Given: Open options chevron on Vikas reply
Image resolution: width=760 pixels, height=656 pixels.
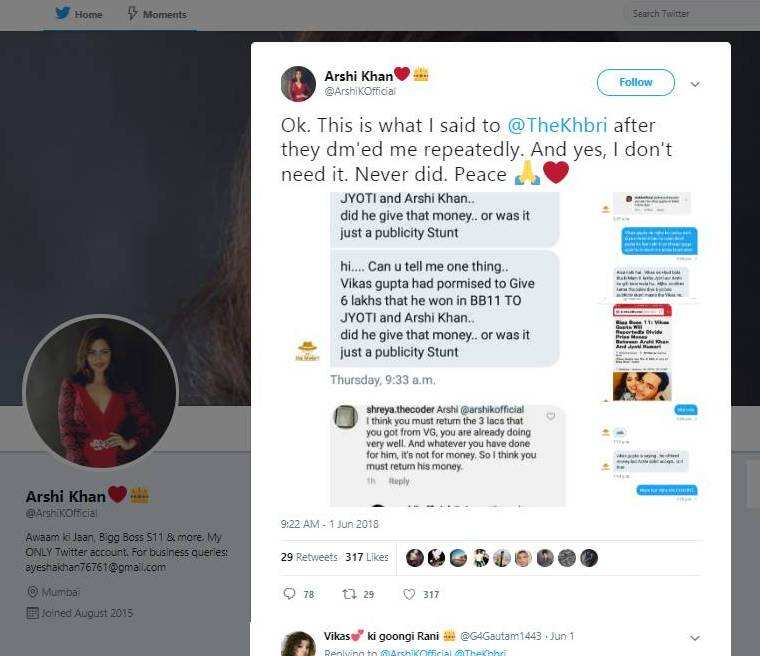Looking at the screenshot, I should pos(696,637).
